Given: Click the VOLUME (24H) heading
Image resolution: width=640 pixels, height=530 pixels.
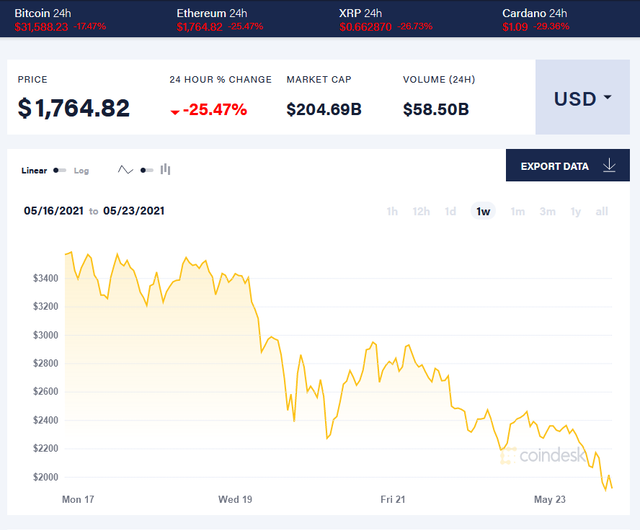Looking at the screenshot, I should click(x=439, y=80).
